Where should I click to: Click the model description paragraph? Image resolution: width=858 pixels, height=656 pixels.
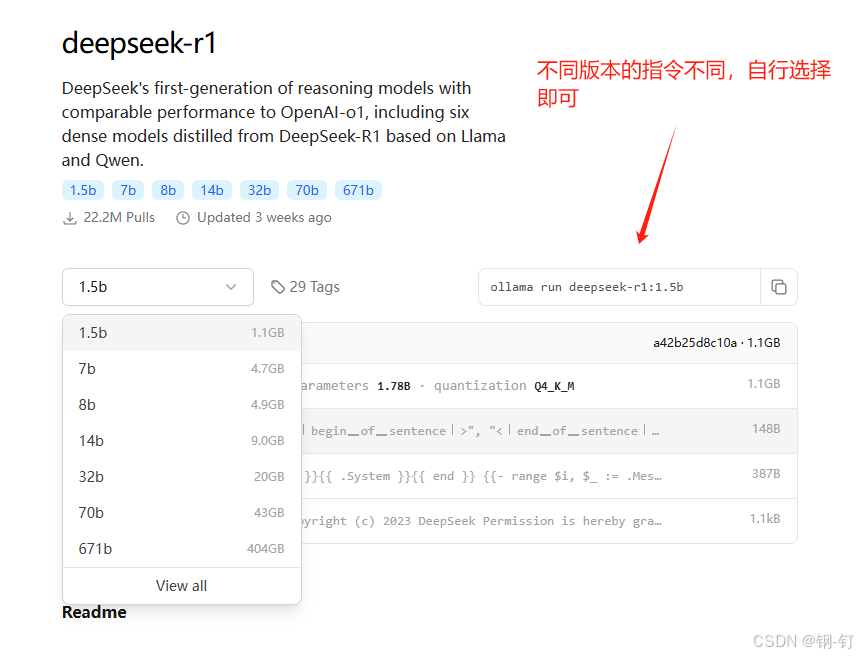(283, 124)
